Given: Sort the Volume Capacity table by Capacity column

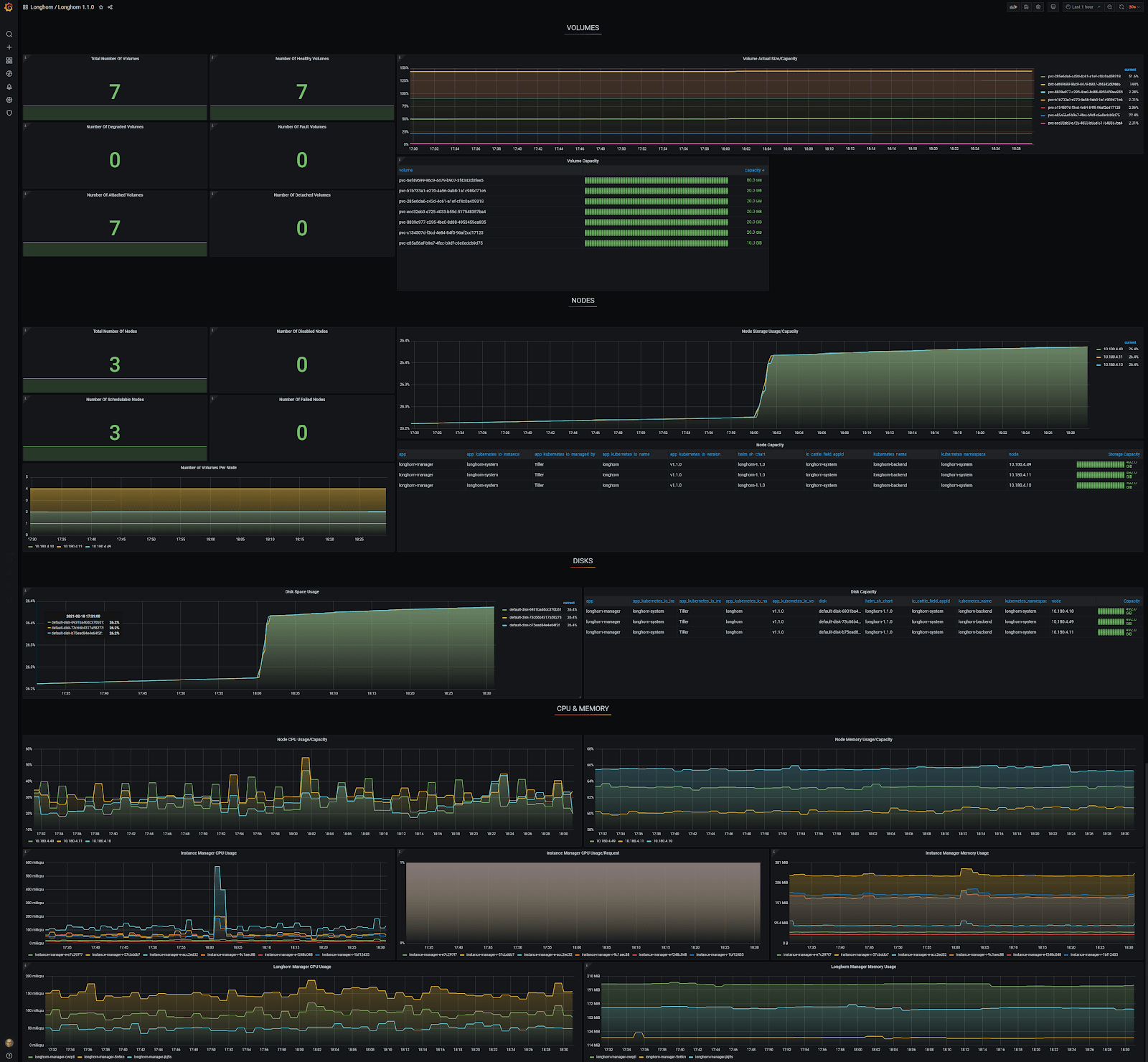Looking at the screenshot, I should [753, 170].
